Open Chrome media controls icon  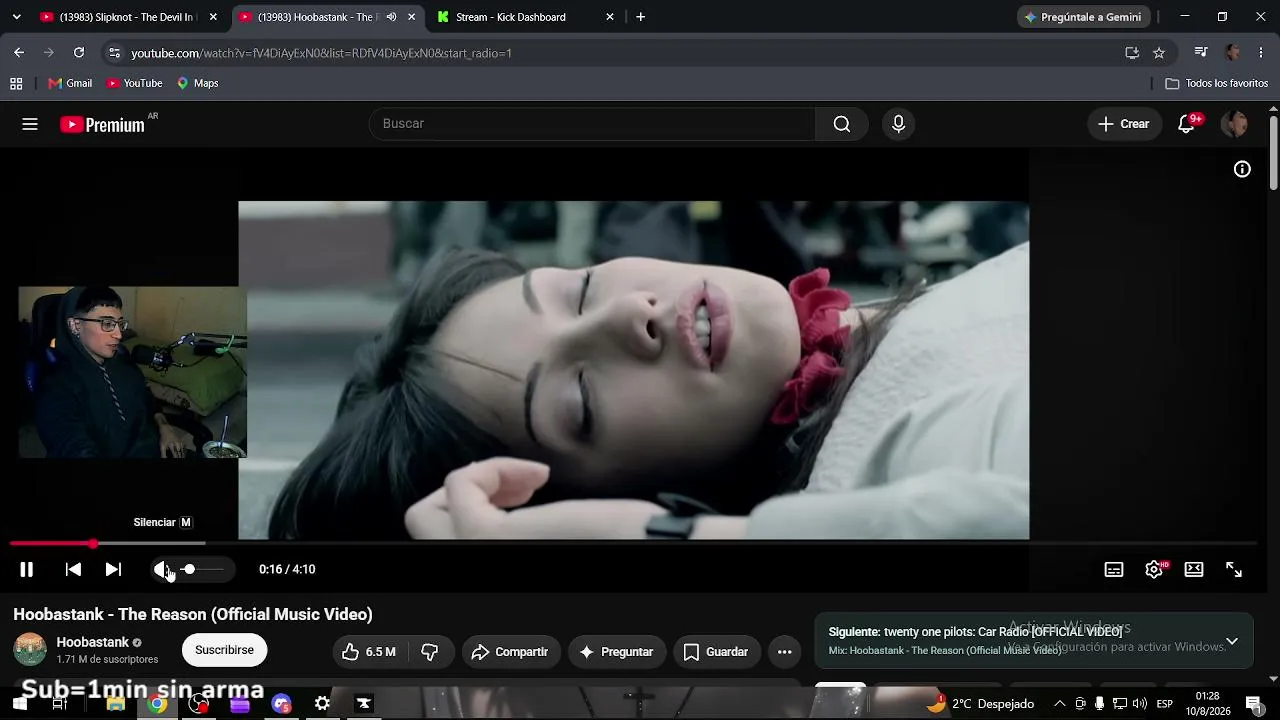pyautogui.click(x=1201, y=53)
